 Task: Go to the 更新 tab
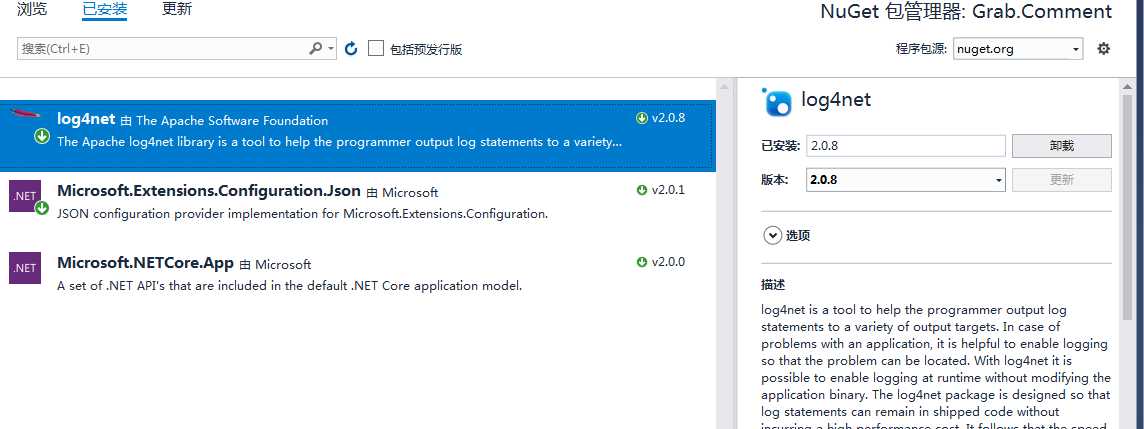coord(177,9)
